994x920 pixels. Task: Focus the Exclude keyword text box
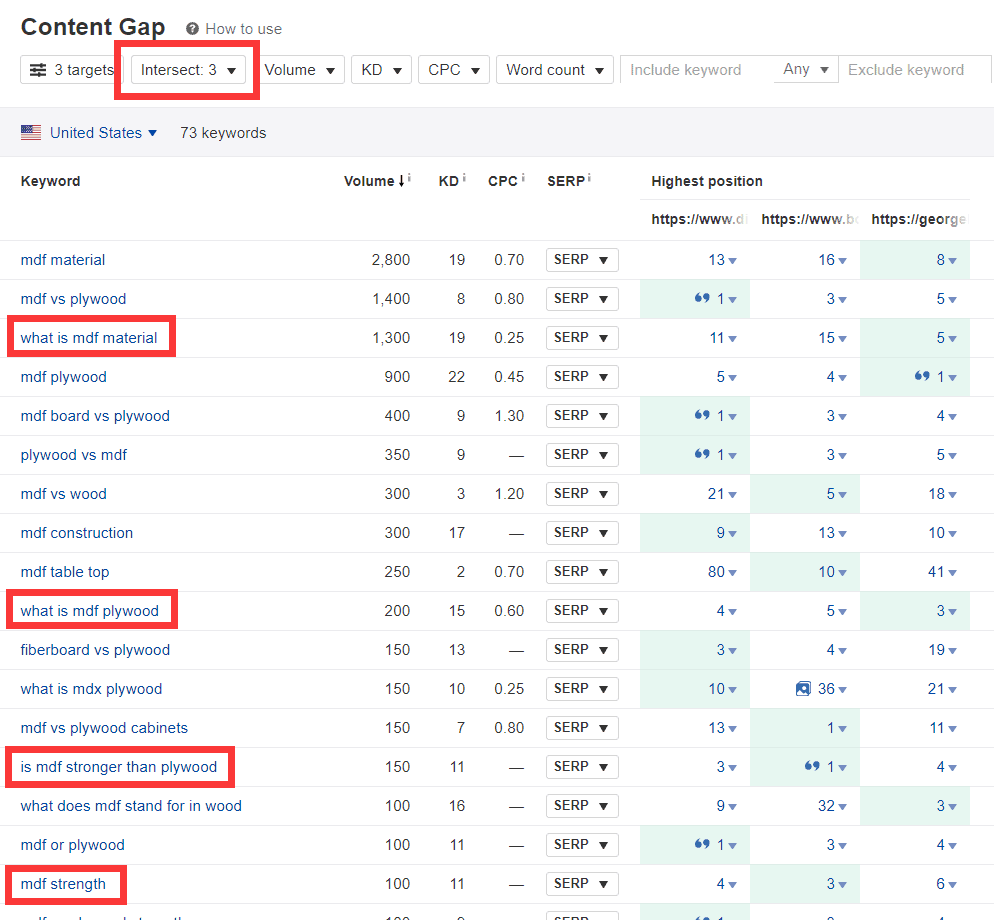pos(908,70)
